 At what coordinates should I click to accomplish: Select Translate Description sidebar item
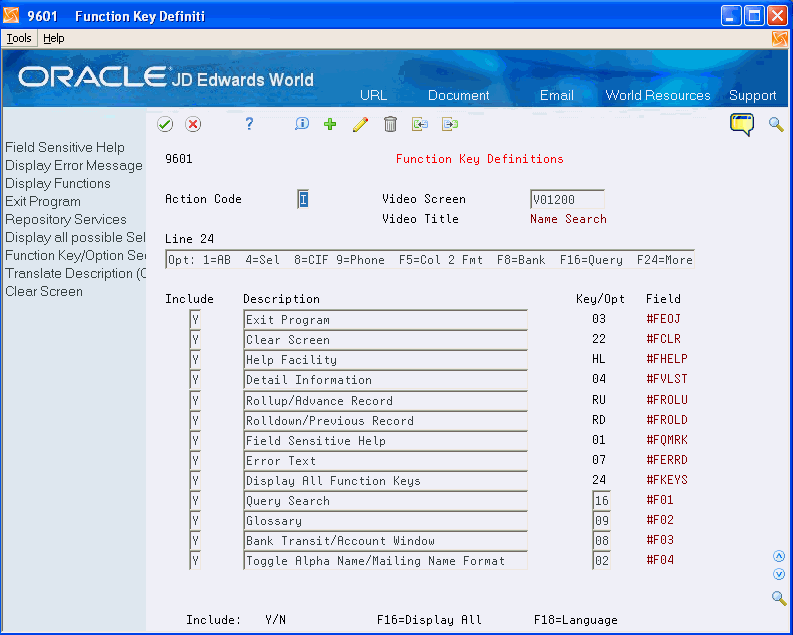coord(75,274)
